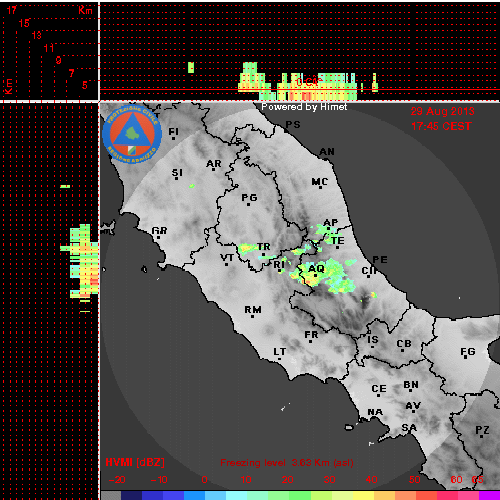The height and width of the screenshot is (500, 500).
Task: Click the PG city label
Action: pos(249,198)
